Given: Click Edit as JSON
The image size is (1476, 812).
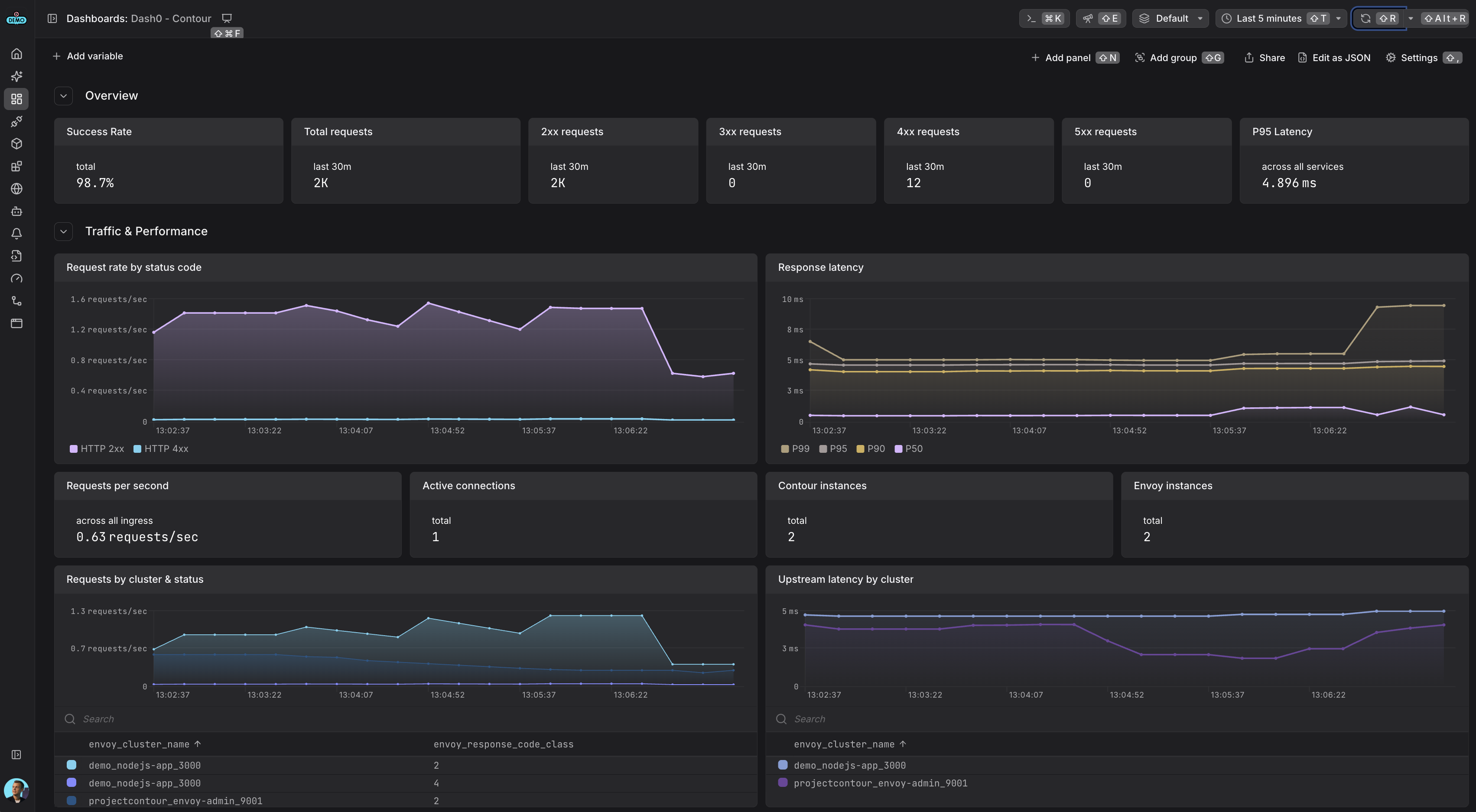Looking at the screenshot, I should [1334, 58].
